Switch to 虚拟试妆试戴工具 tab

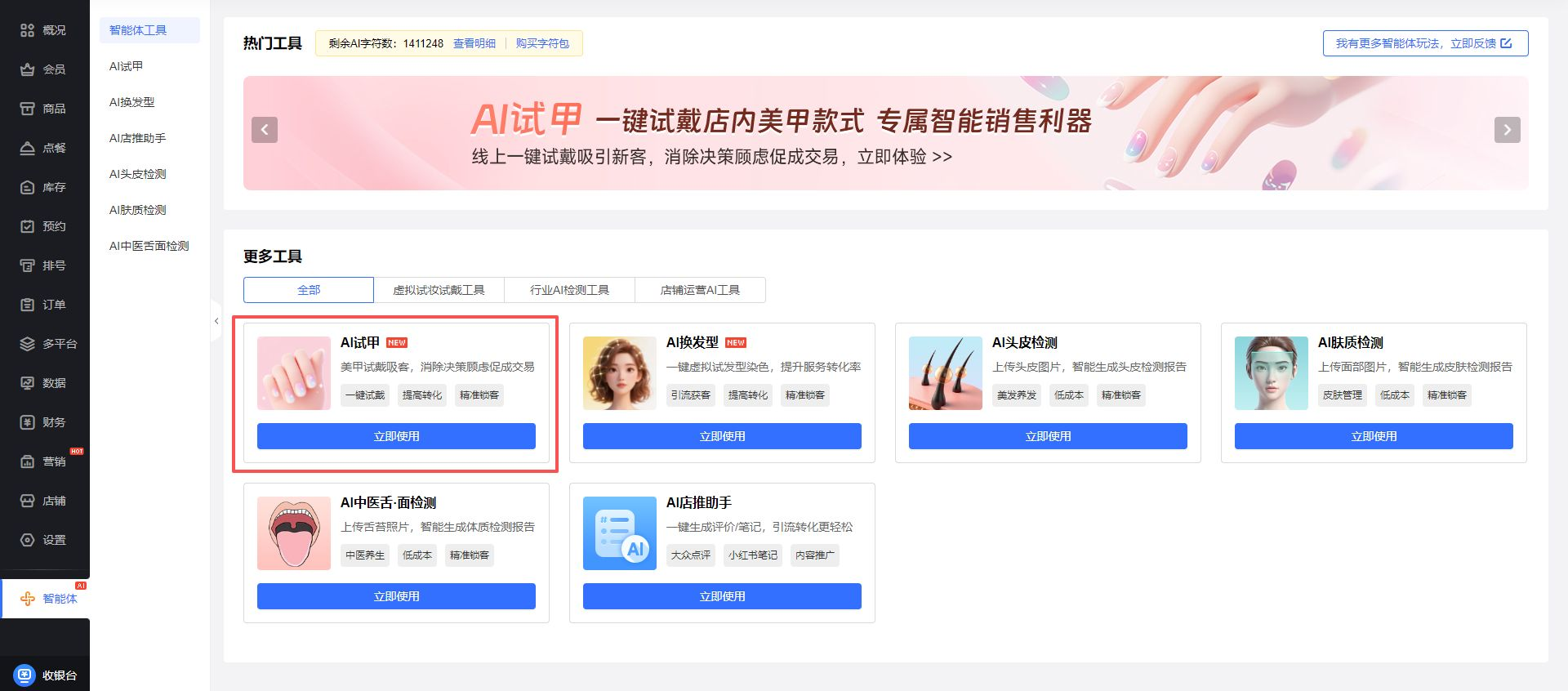tap(439, 290)
